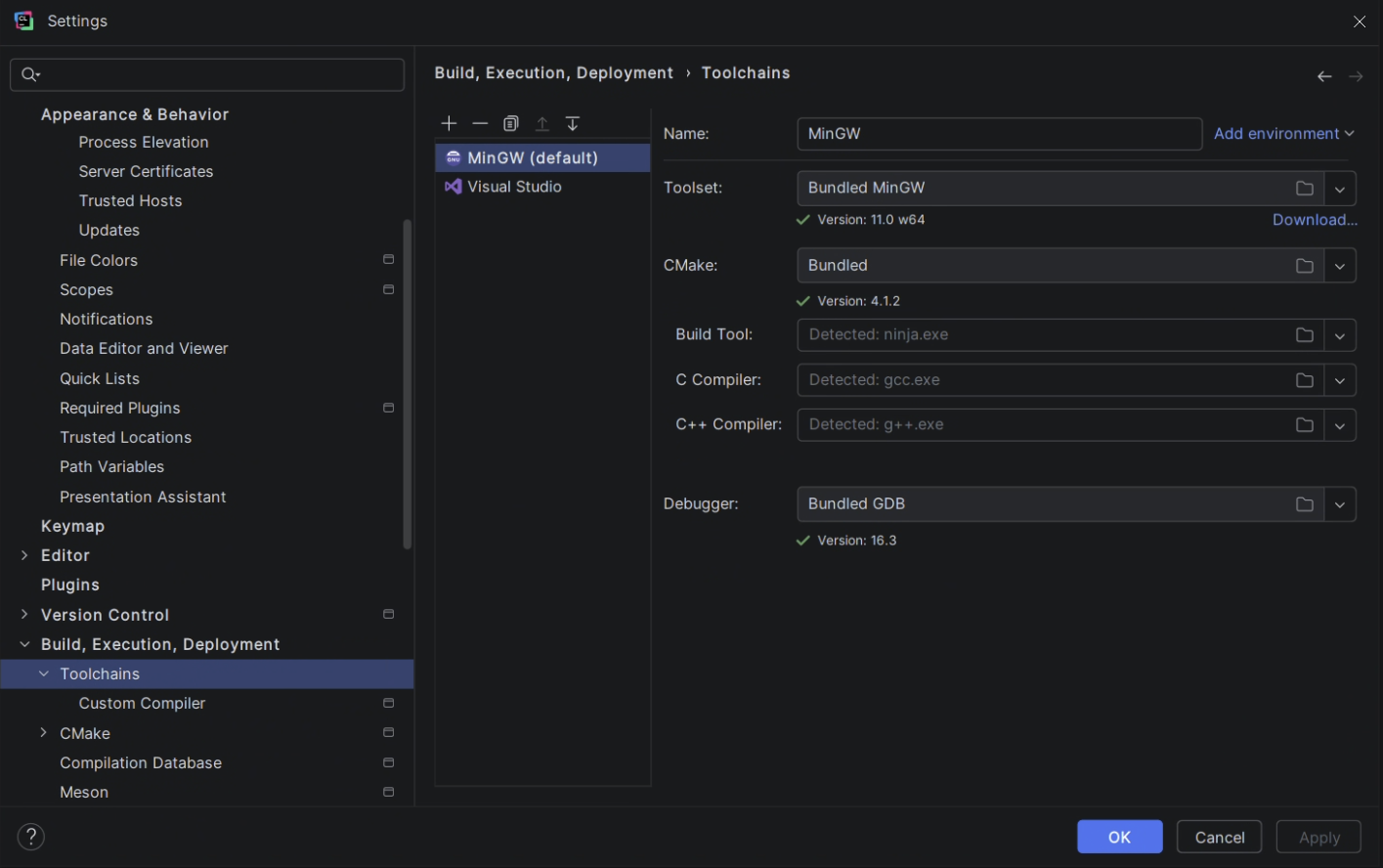Click project-level marker icon beside CMake

pyautogui.click(x=388, y=733)
